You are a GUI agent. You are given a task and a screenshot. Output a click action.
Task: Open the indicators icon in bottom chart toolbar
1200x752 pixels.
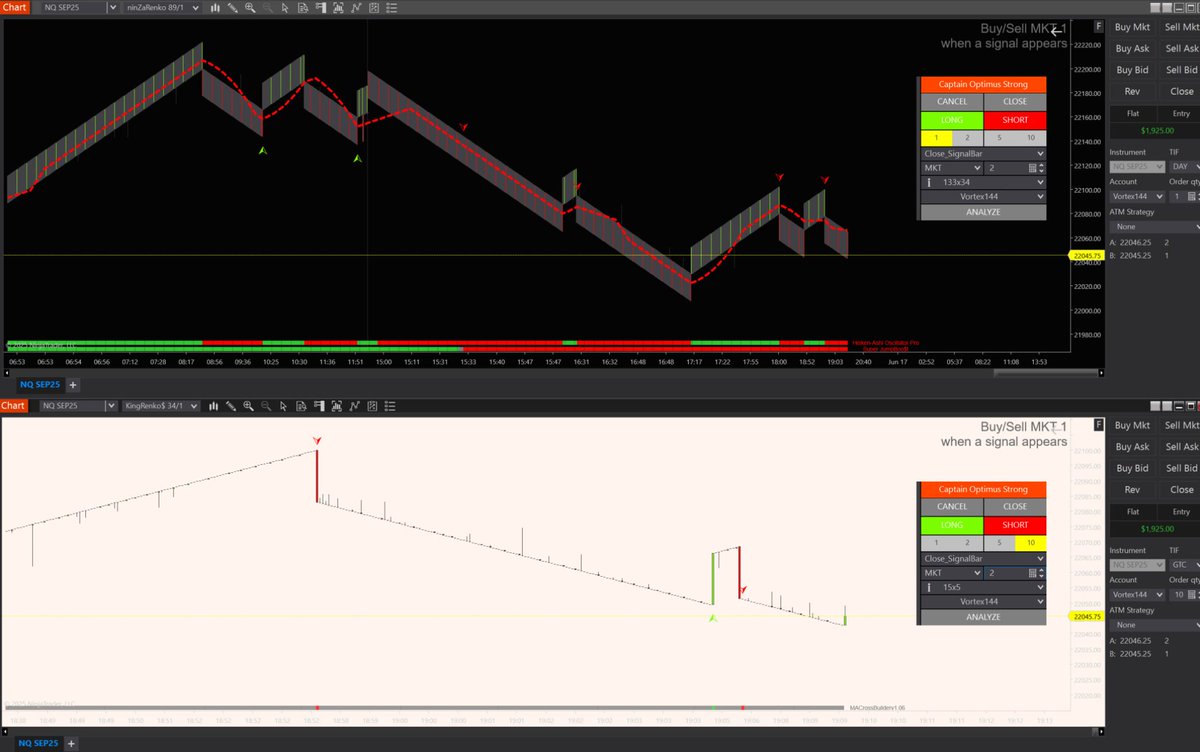[354, 406]
